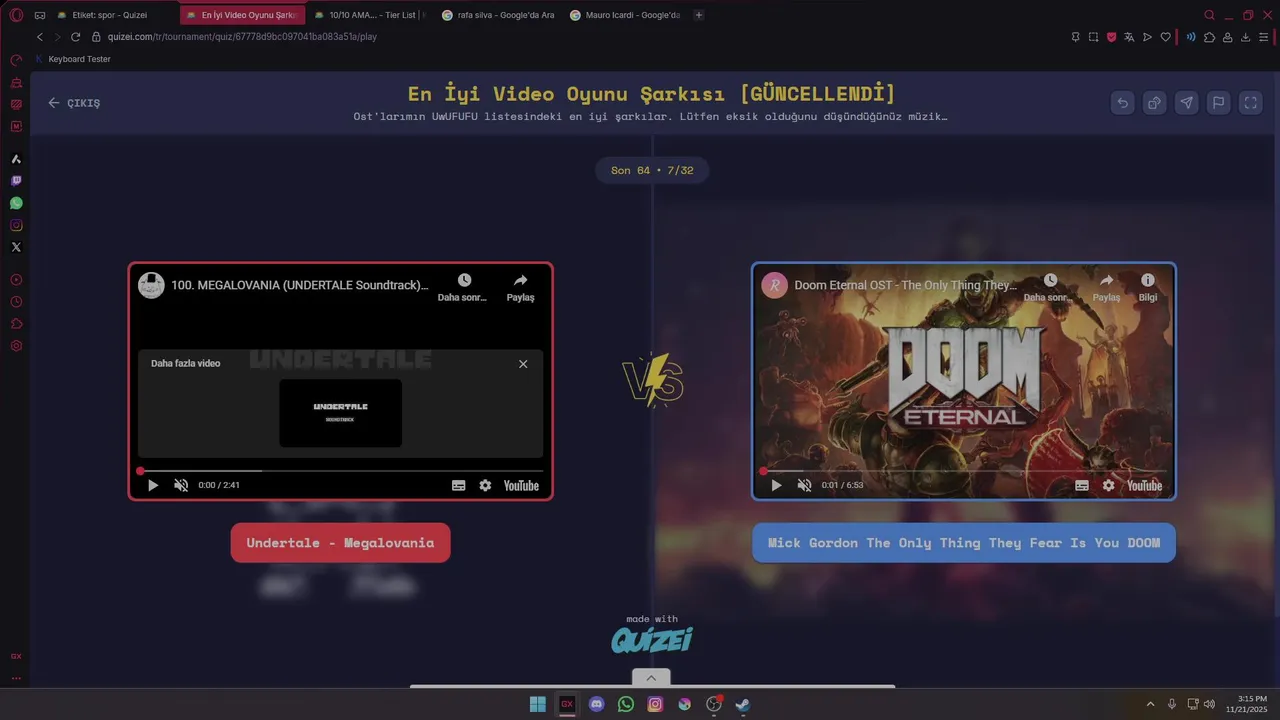Open history clock icon in sidebar
The width and height of the screenshot is (1280, 720).
click(x=16, y=302)
